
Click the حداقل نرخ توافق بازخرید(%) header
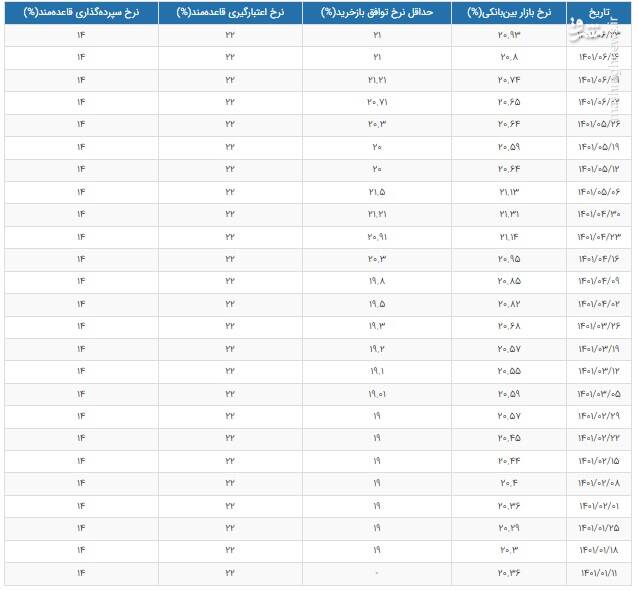pyautogui.click(x=377, y=12)
